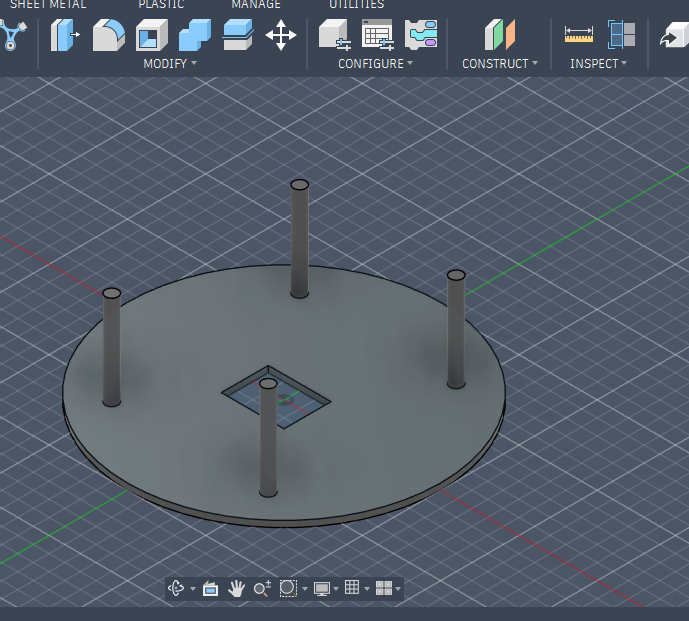Screen dimensions: 689x621
Task: Switch to the PLASTIC tab
Action: (161, 4)
